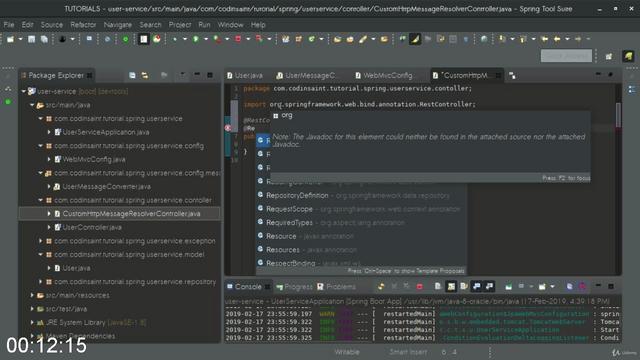Image resolution: width=640 pixels, height=360 pixels.
Task: Click the Save All toolbar icon
Action: [x=44, y=39]
